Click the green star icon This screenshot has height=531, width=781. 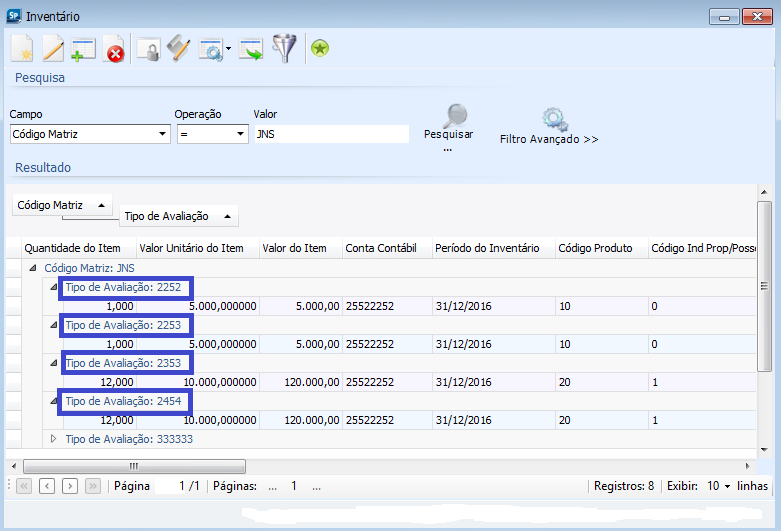pyautogui.click(x=319, y=49)
